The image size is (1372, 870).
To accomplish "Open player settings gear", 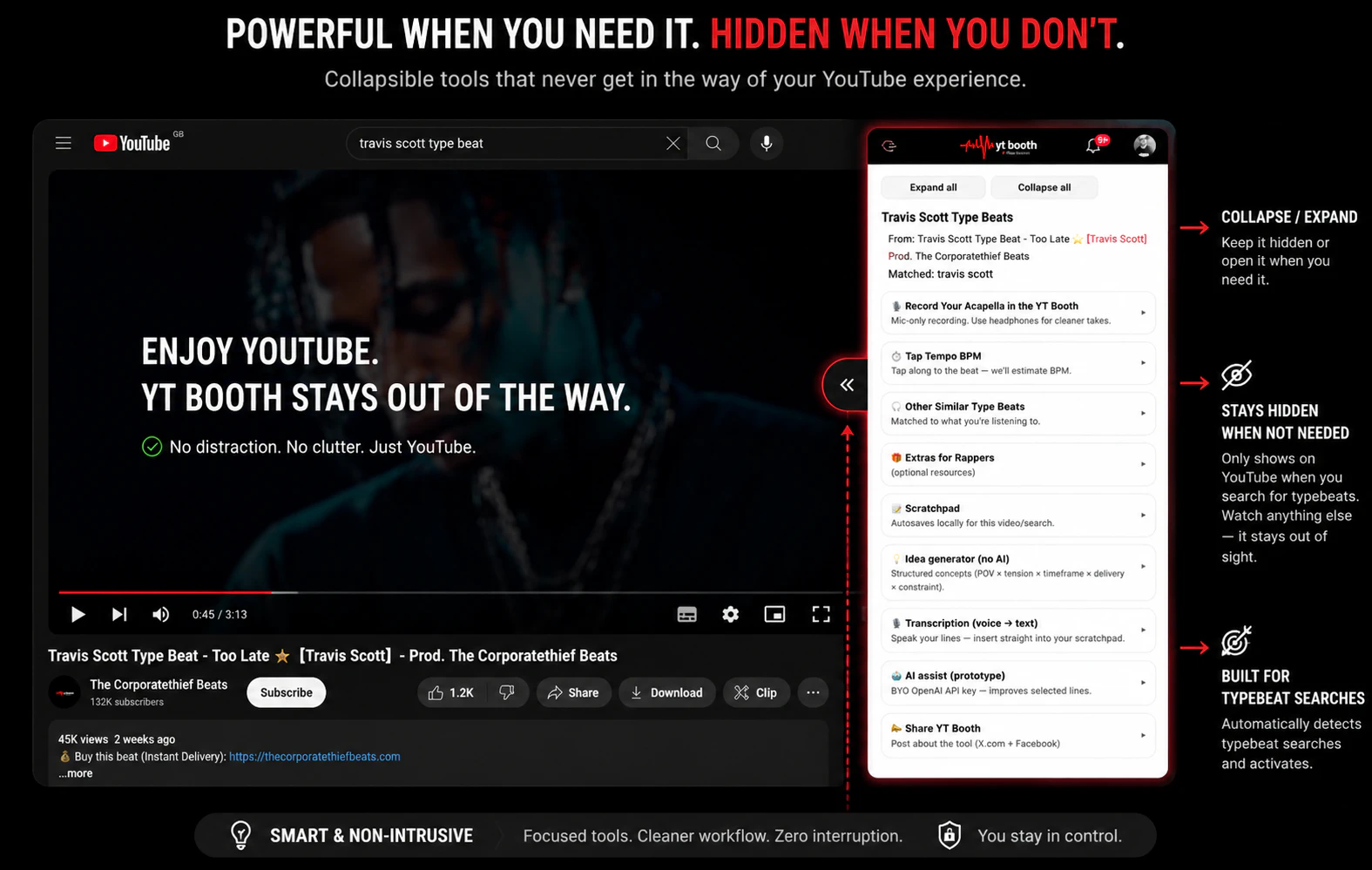I will point(730,614).
